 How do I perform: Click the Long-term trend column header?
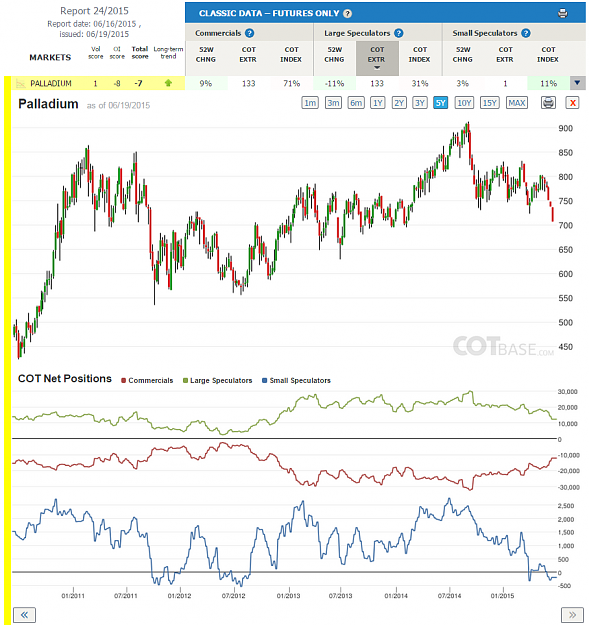pyautogui.click(x=168, y=53)
